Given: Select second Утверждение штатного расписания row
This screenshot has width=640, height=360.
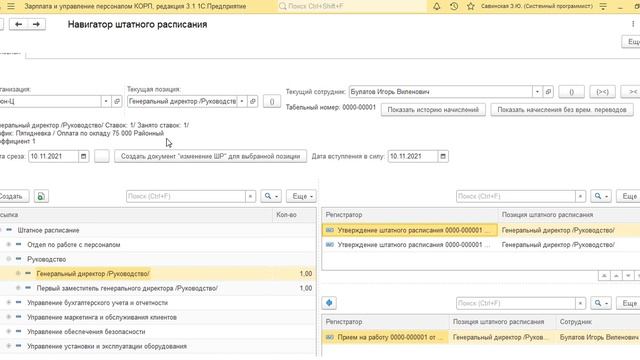Looking at the screenshot, I should coord(481,245).
